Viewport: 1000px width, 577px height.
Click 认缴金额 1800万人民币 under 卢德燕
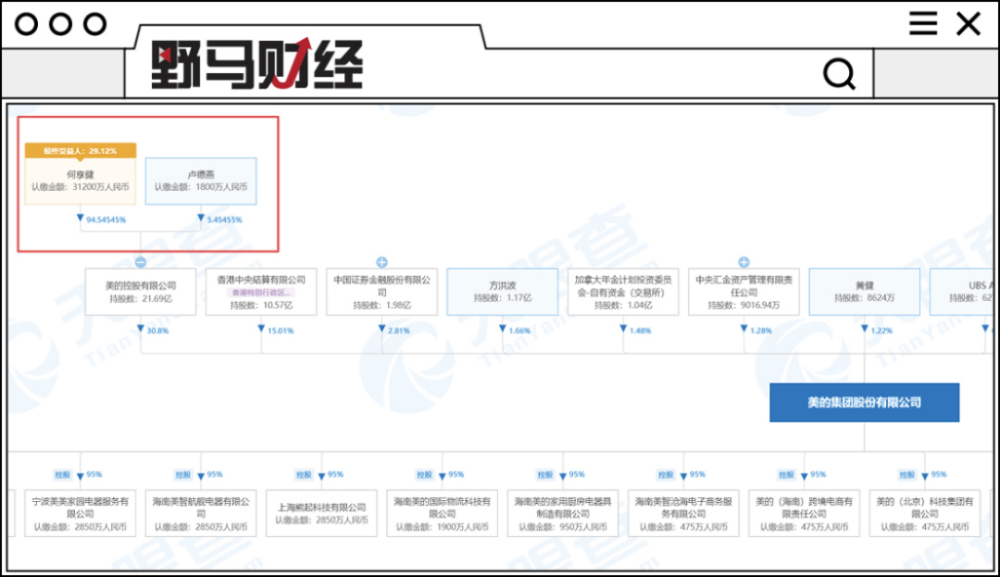pos(201,187)
